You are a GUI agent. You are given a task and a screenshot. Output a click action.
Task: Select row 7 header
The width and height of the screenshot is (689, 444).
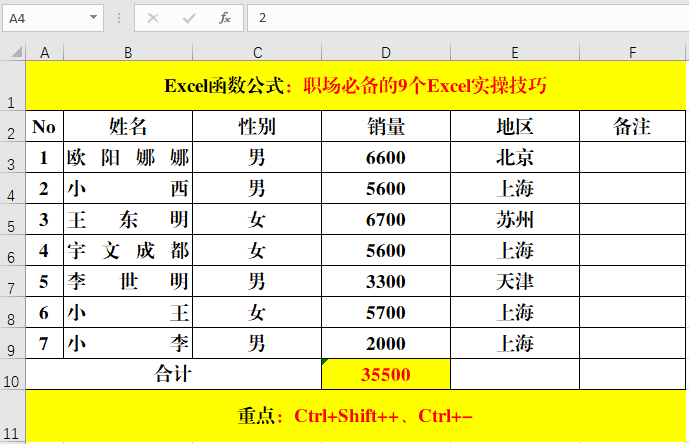coord(12,281)
